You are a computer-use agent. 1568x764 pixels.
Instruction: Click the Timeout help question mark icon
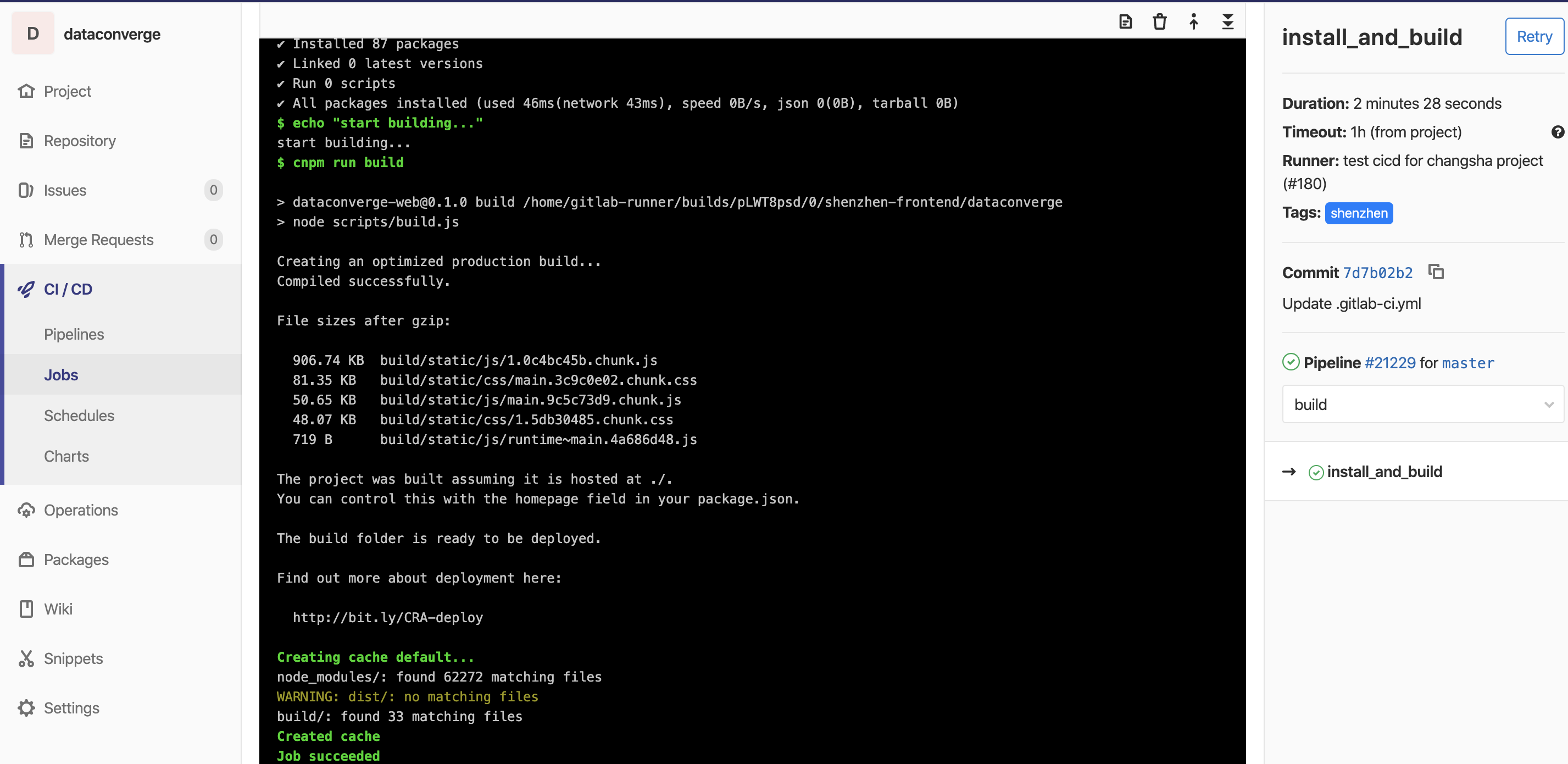(1557, 132)
